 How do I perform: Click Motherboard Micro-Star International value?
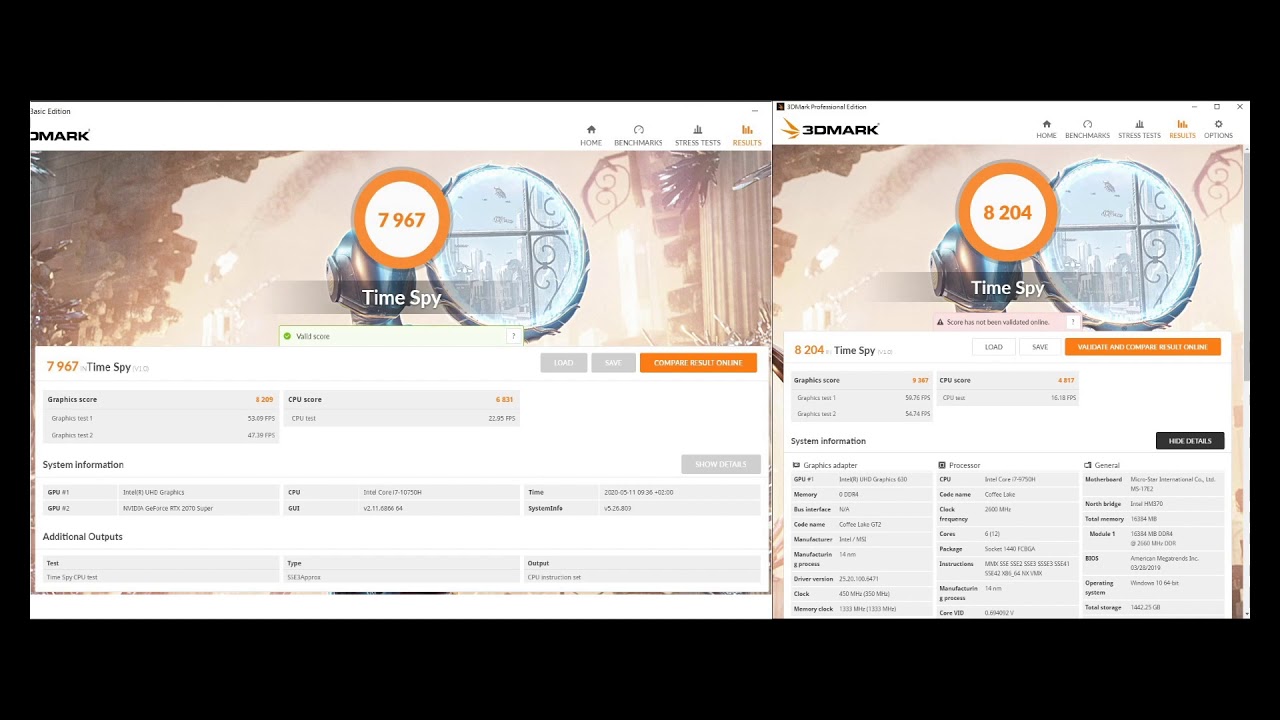pos(1172,484)
